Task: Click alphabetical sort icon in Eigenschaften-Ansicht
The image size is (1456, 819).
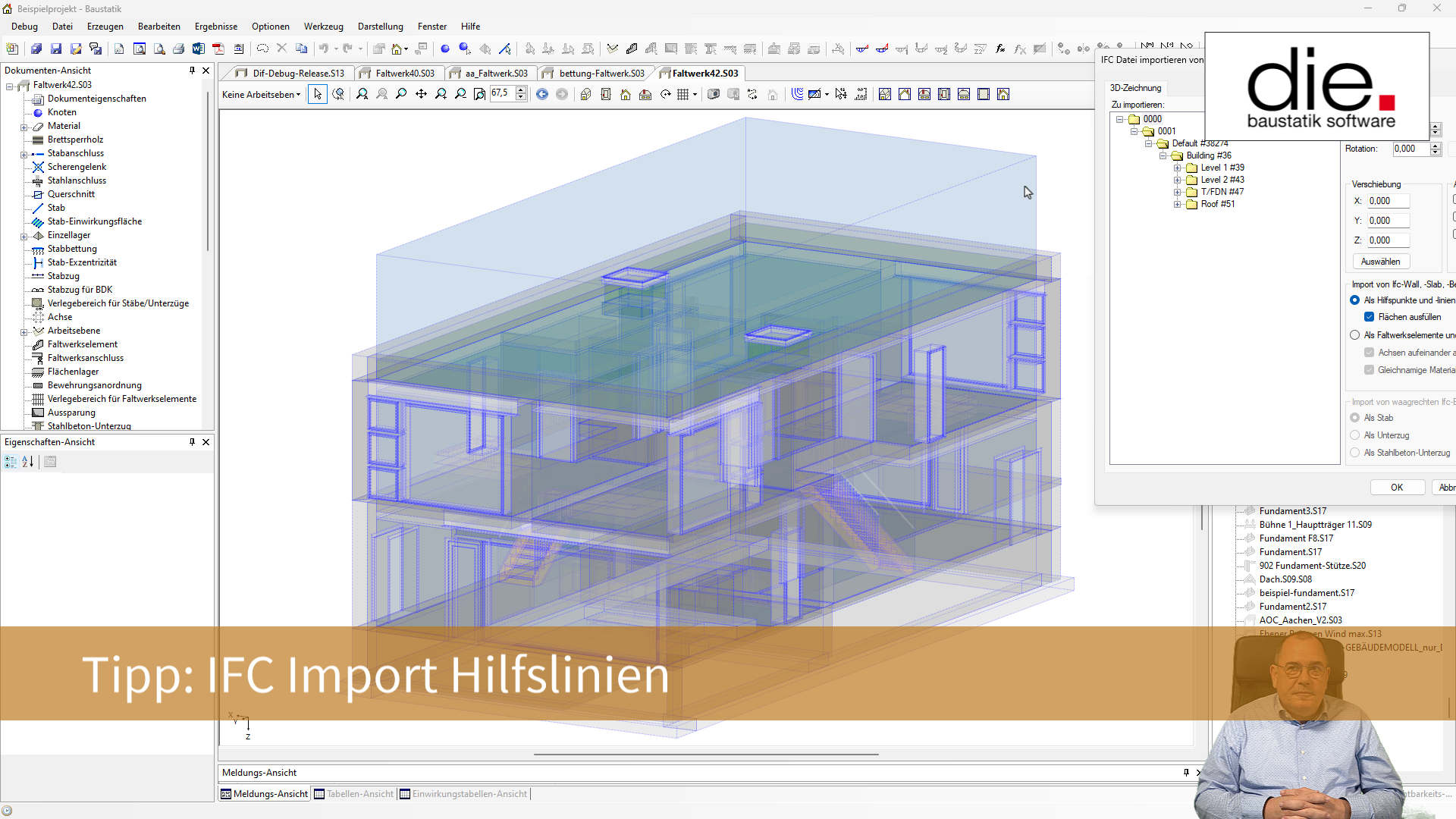Action: [28, 462]
